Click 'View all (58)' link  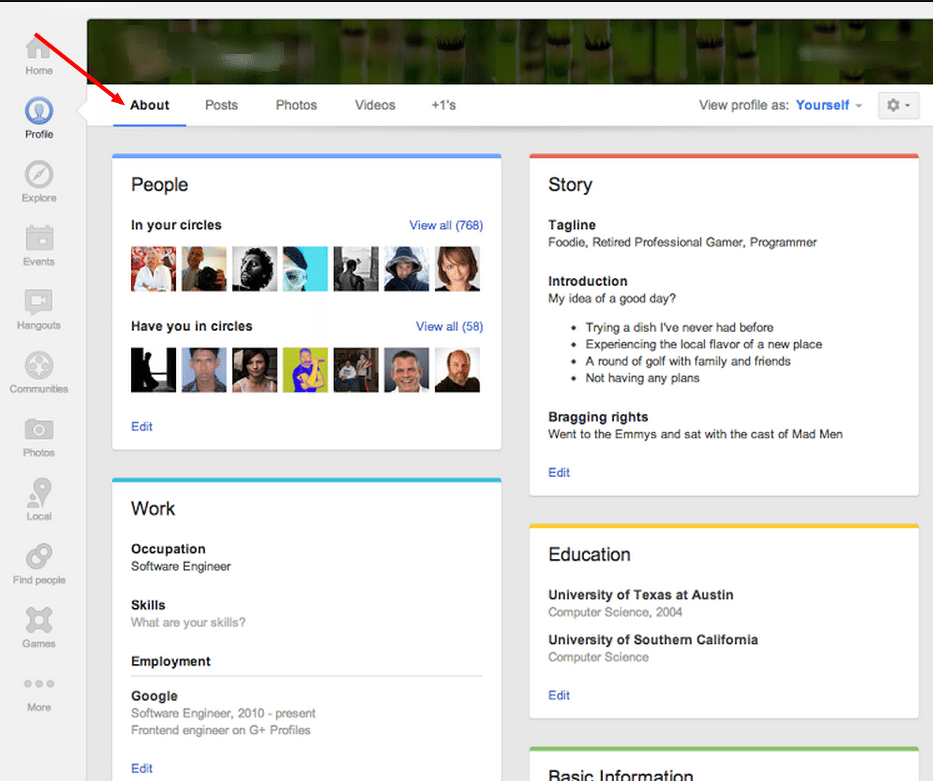[x=449, y=327]
